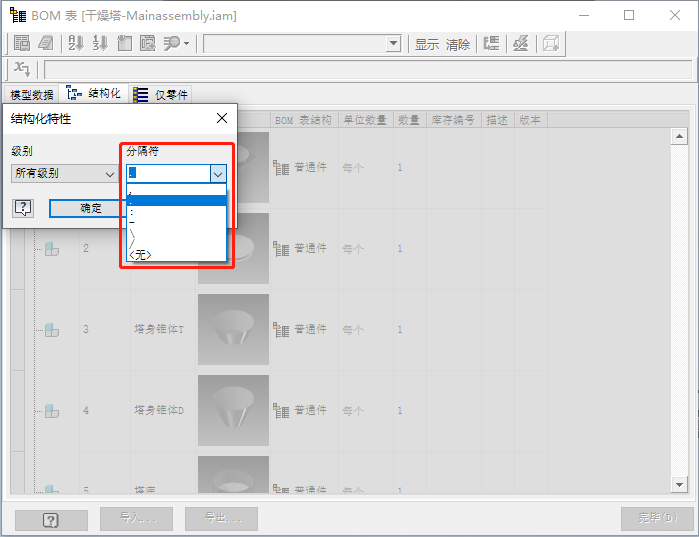
Task: Collapse the 分隔符 dropdown arrow
Action: tap(218, 174)
